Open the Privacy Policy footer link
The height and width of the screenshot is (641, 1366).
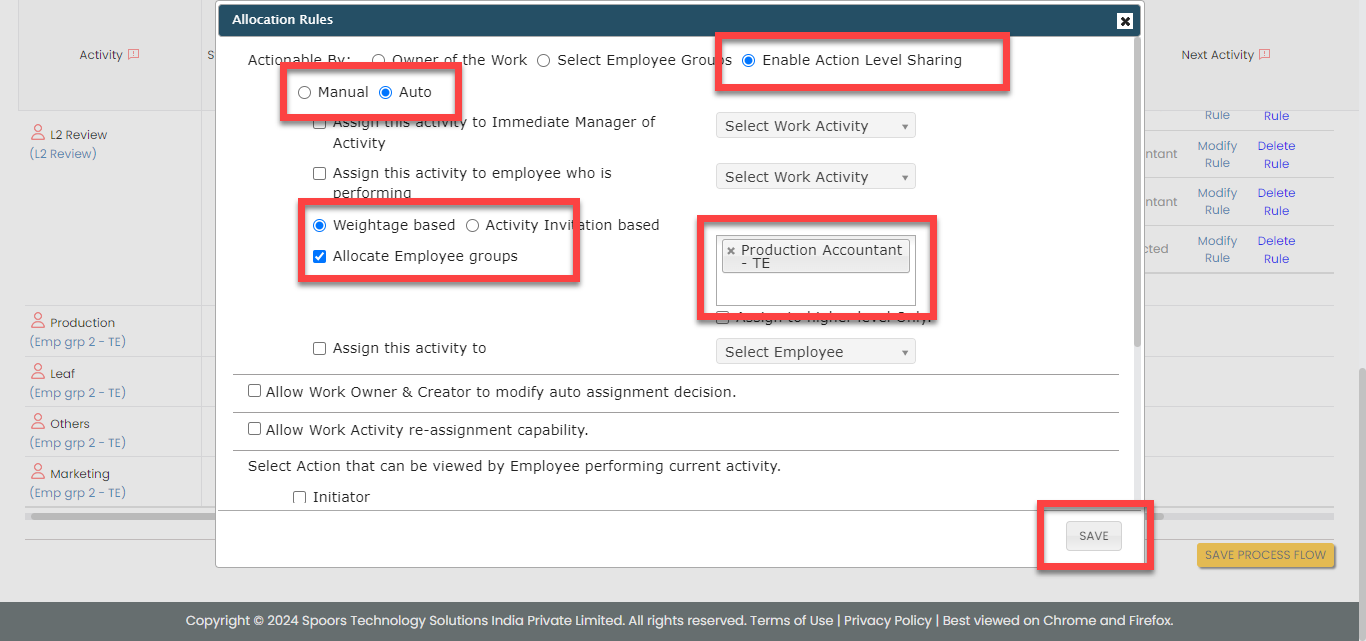pos(887,620)
